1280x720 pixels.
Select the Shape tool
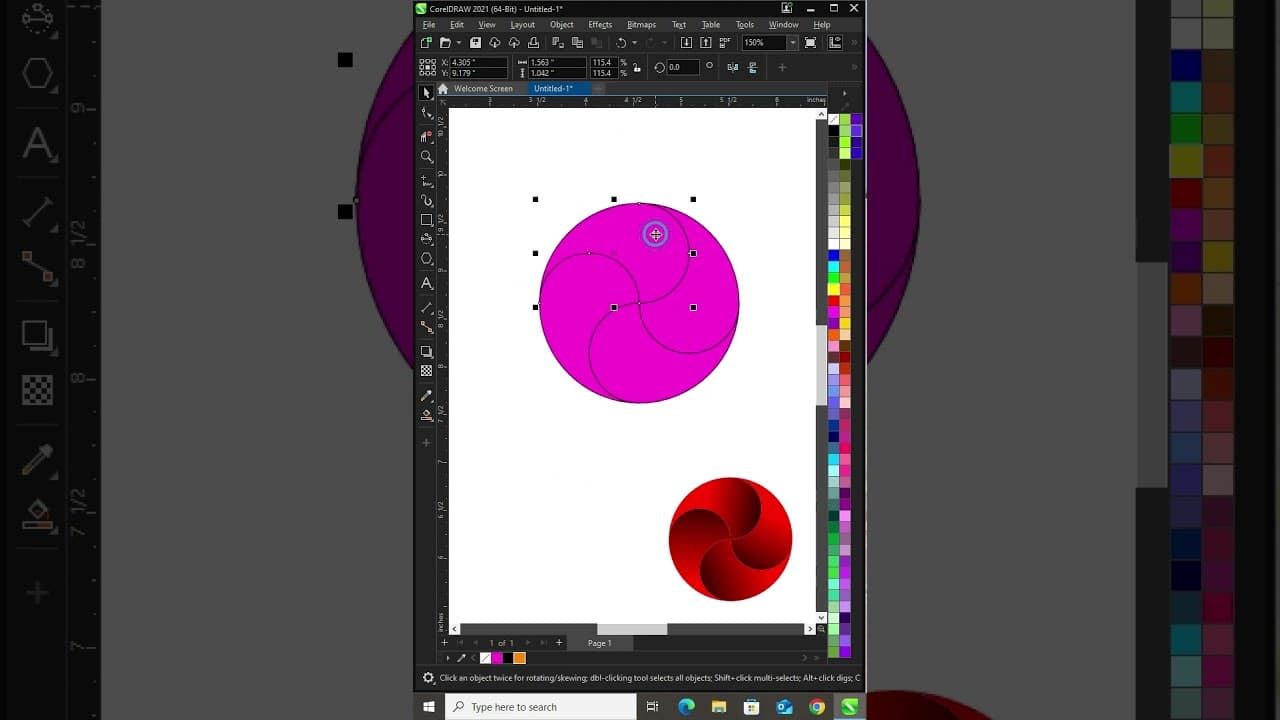tap(427, 114)
